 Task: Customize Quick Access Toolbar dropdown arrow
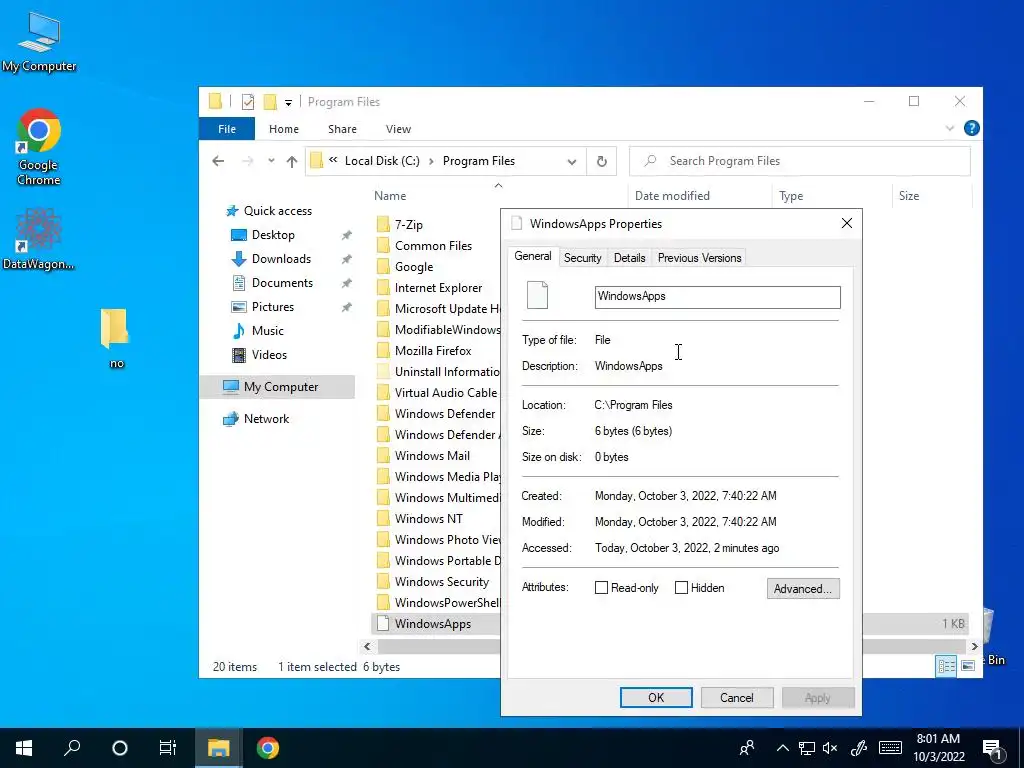(x=288, y=103)
